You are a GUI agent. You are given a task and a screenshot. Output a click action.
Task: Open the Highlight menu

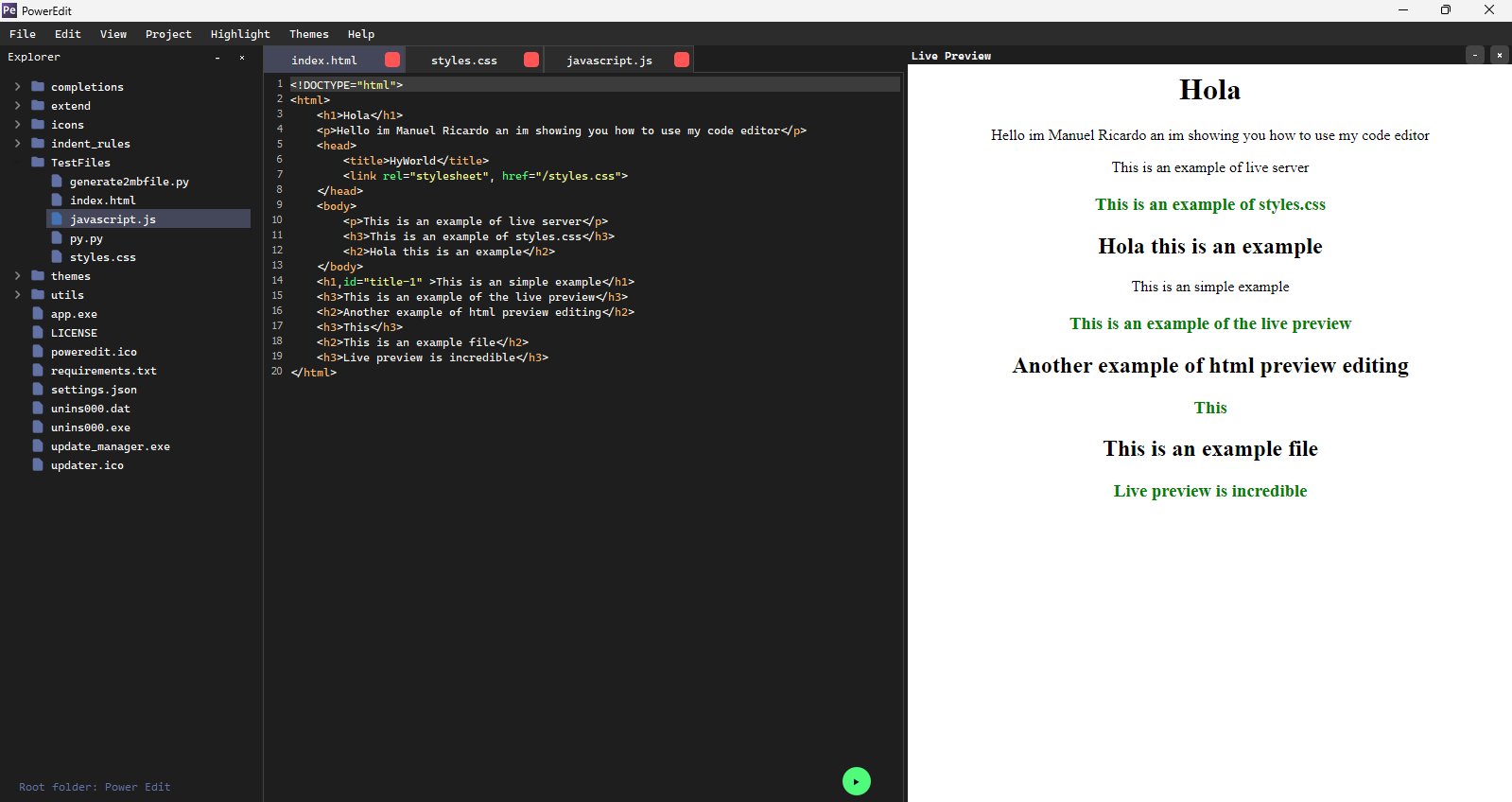tap(240, 34)
